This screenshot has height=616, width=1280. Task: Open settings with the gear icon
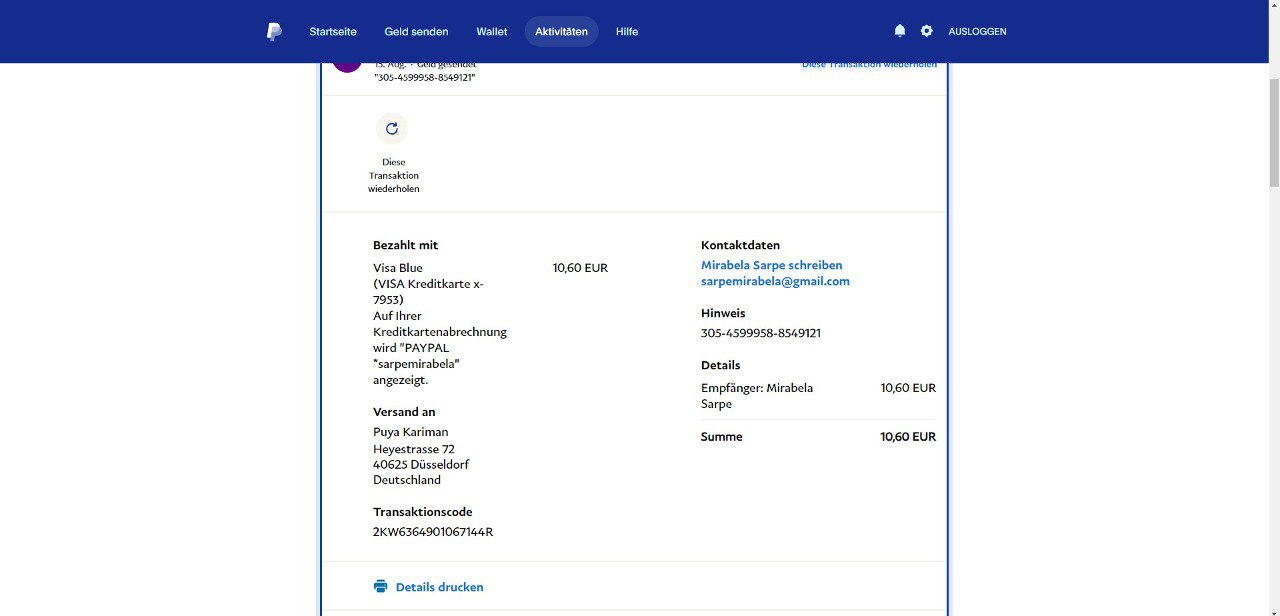click(x=926, y=31)
